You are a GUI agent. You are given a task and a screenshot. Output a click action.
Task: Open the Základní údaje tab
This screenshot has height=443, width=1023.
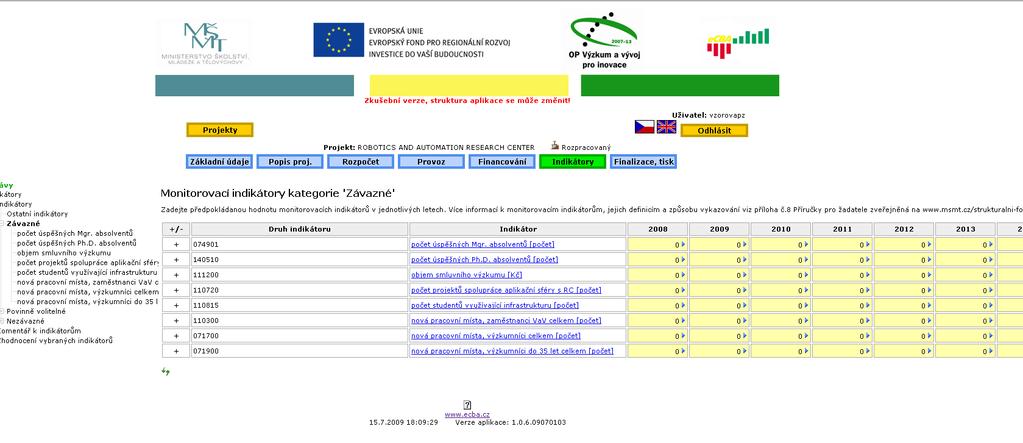click(219, 162)
